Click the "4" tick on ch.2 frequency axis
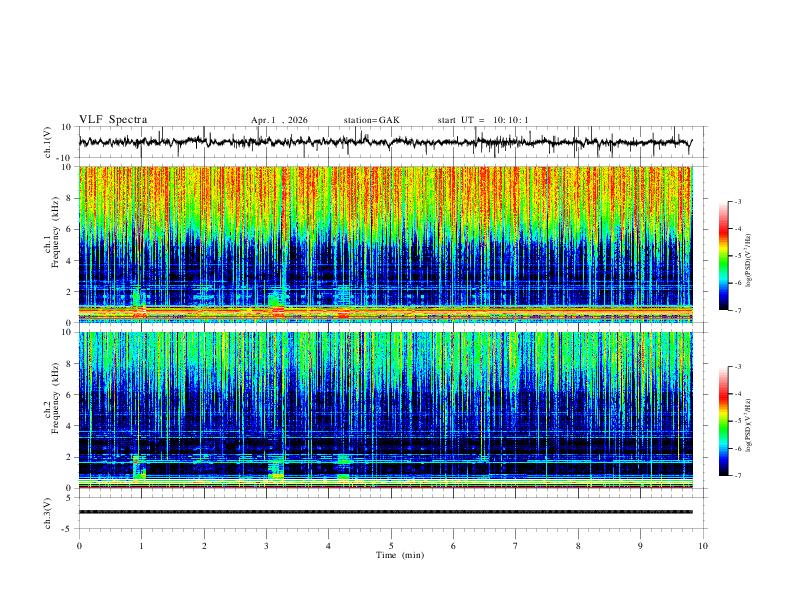Image resolution: width=792 pixels, height=612 pixels. coord(70,426)
